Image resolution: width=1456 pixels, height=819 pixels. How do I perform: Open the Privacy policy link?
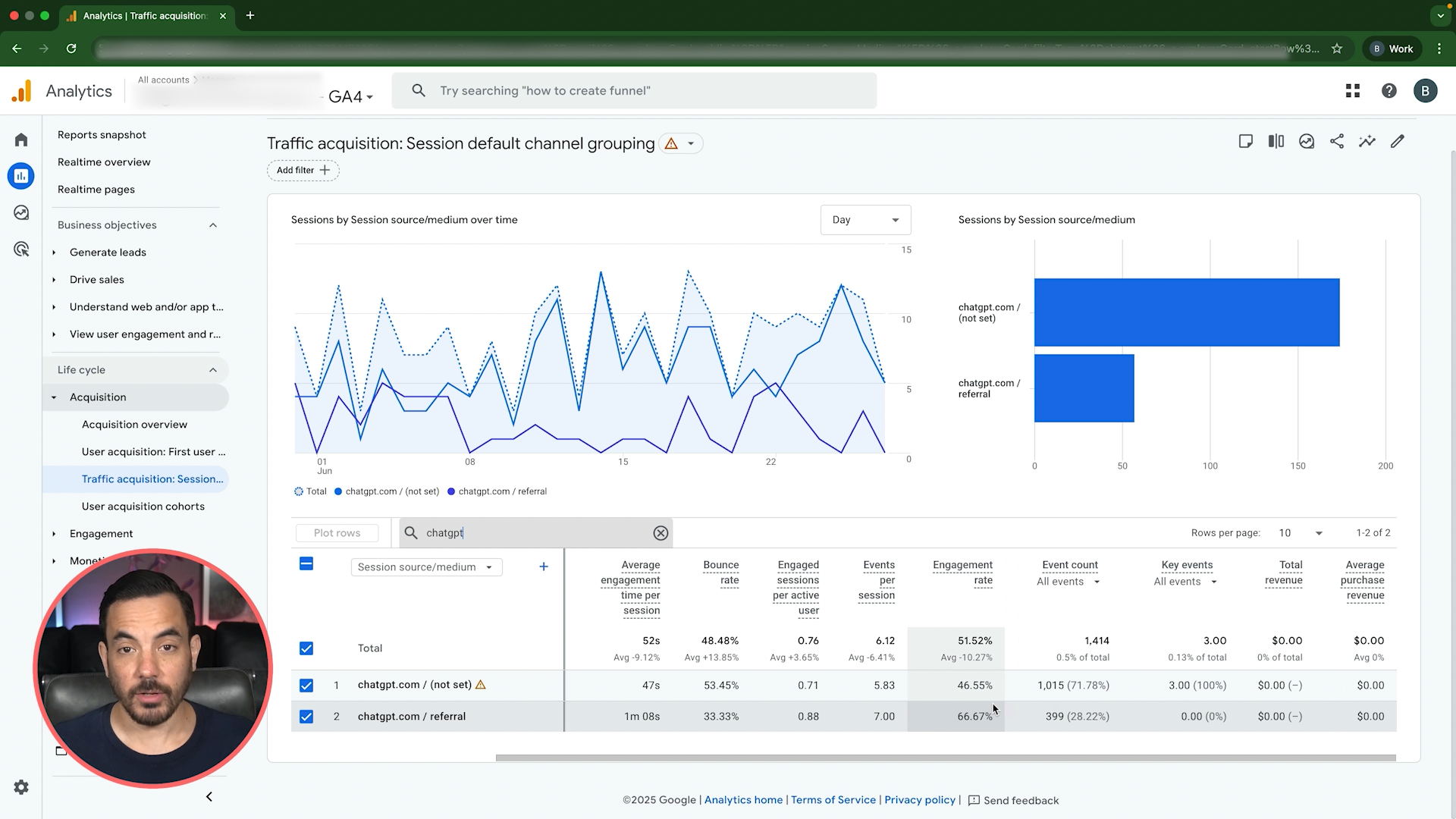tap(919, 800)
